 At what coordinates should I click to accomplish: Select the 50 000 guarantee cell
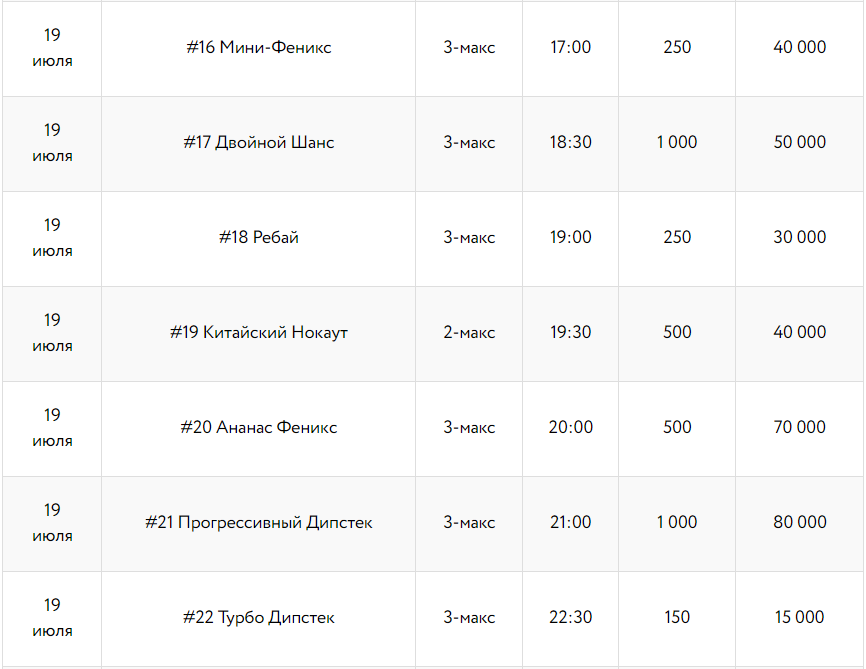[800, 142]
